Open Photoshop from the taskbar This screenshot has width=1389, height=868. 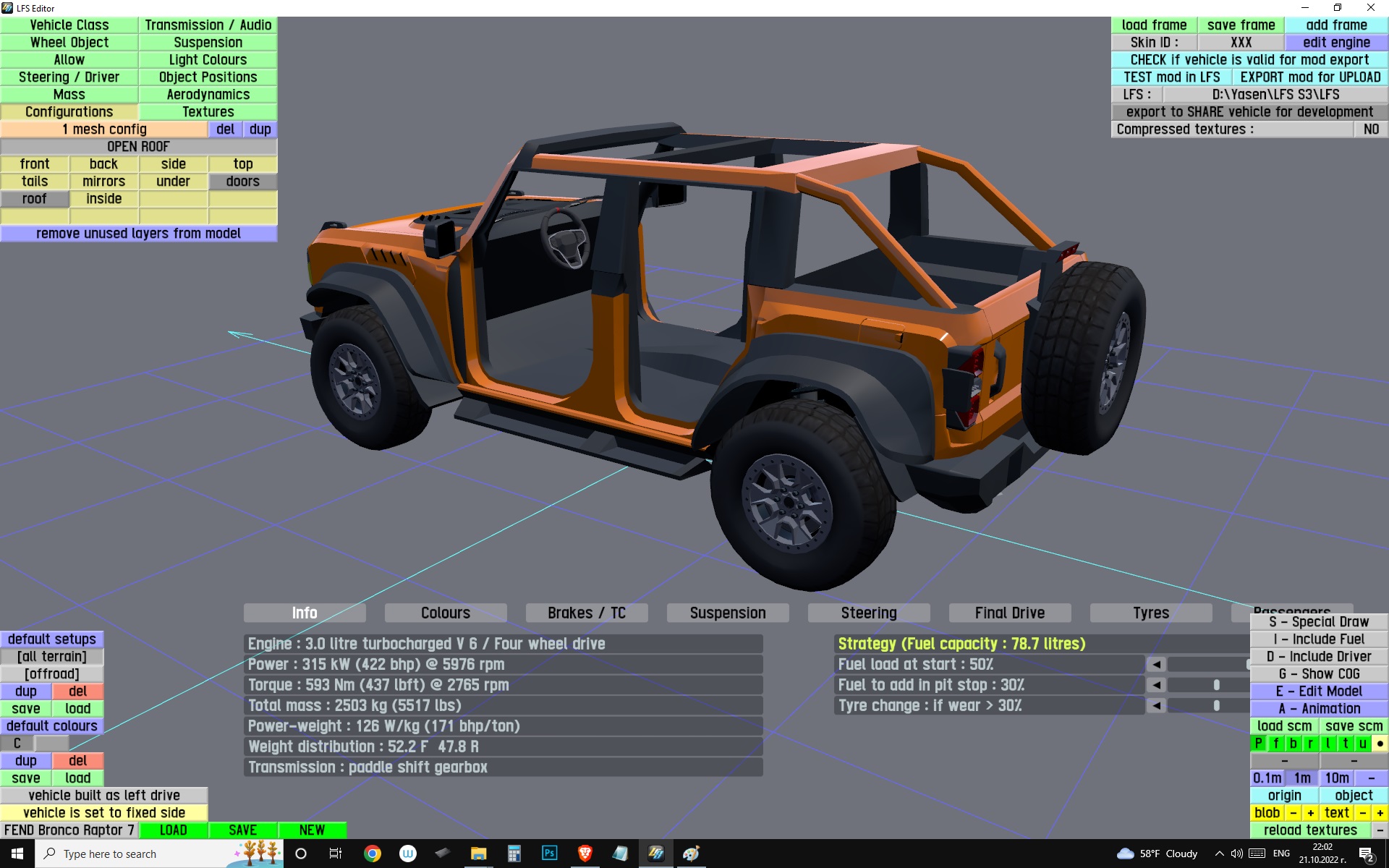[549, 854]
